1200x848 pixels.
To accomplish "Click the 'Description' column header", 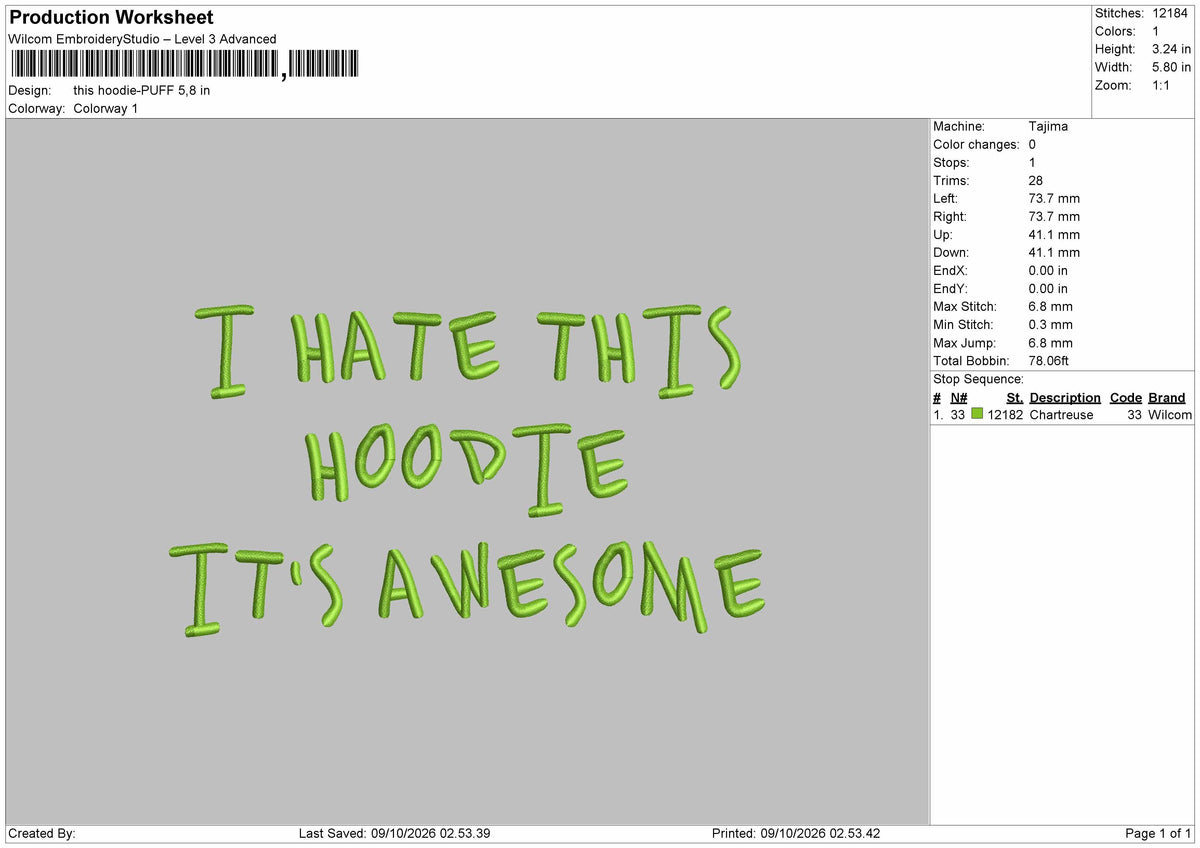I will [x=1065, y=397].
